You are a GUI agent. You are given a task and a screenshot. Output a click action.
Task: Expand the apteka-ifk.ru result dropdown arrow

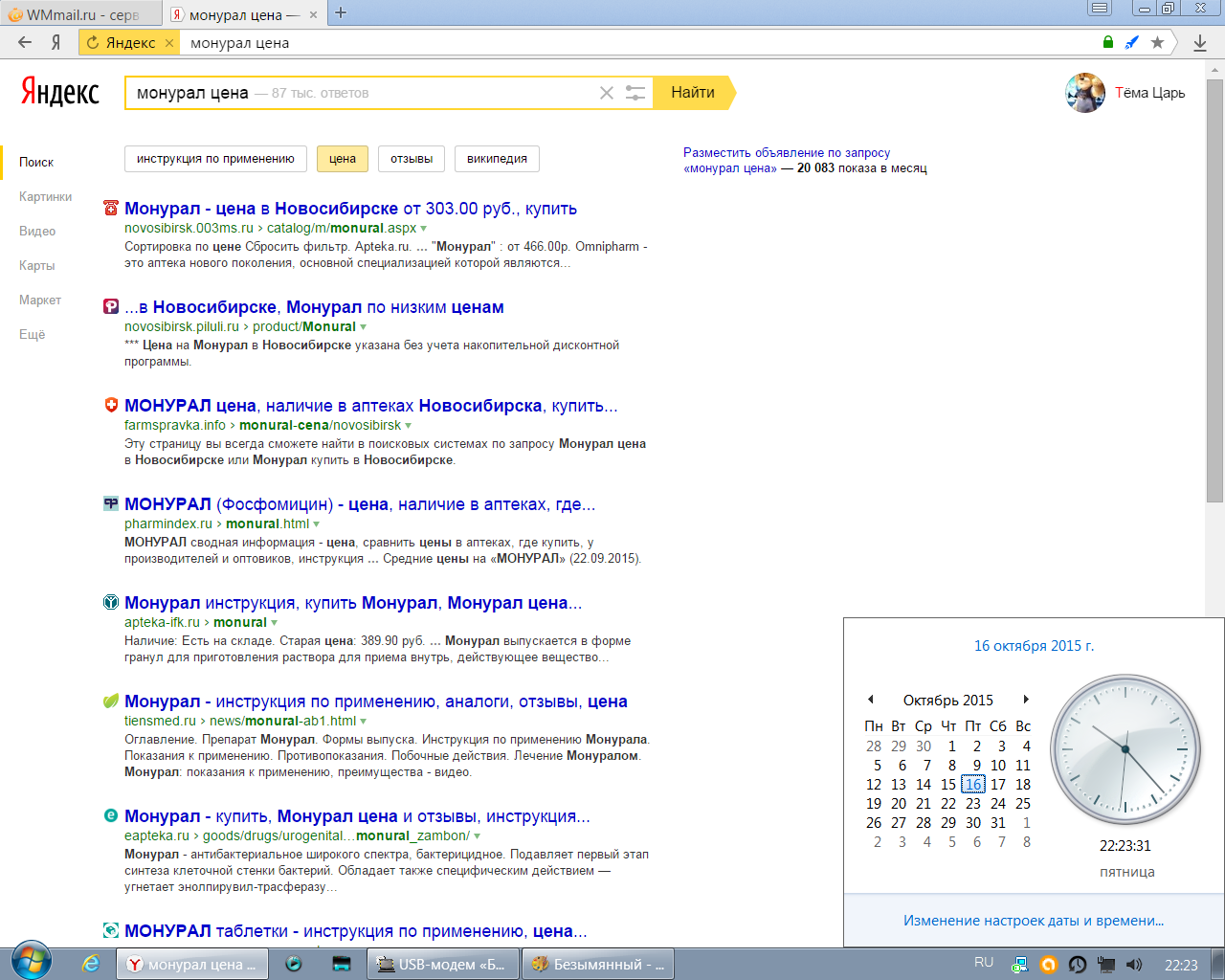(274, 623)
